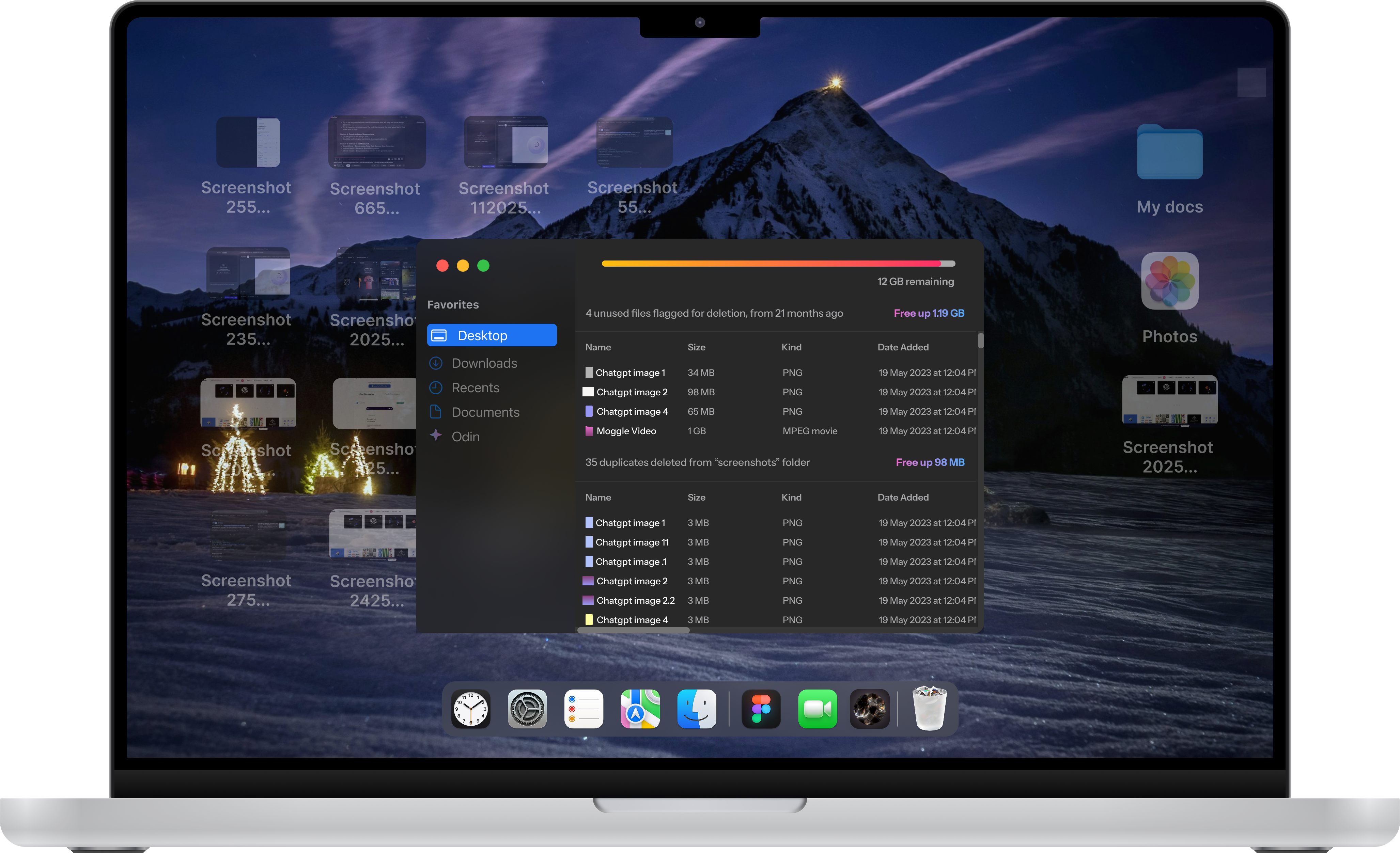Open Finder from the Dock
This screenshot has height=853, width=1400.
697,709
